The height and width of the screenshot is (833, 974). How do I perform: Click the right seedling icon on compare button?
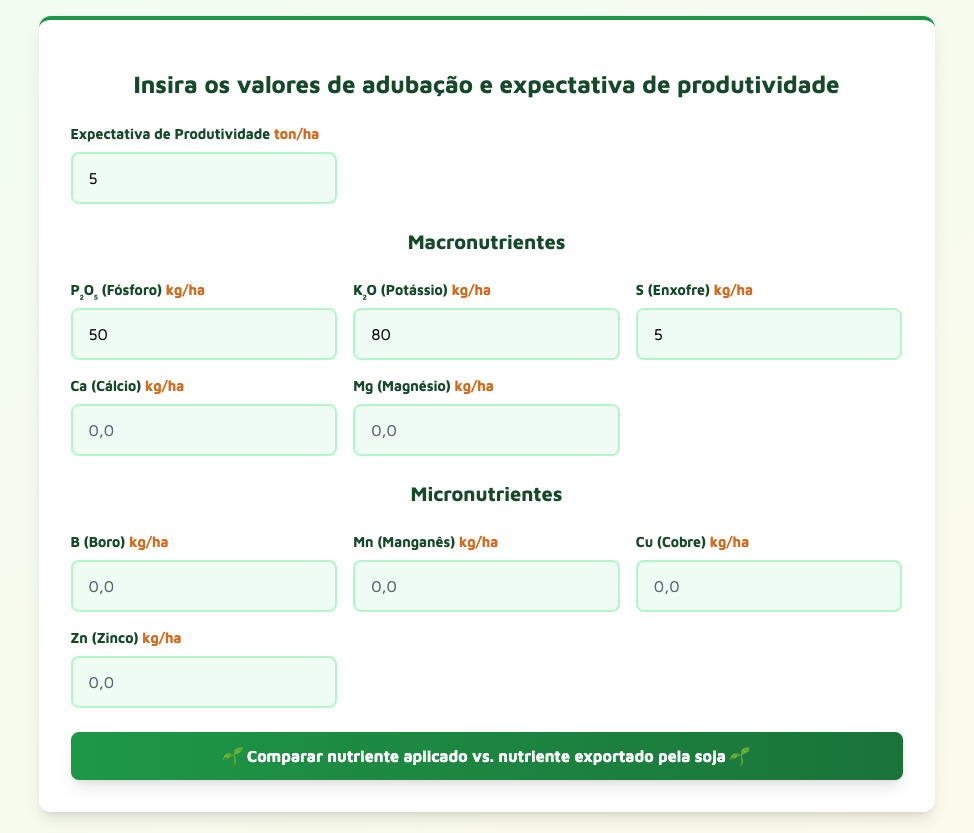tap(740, 756)
